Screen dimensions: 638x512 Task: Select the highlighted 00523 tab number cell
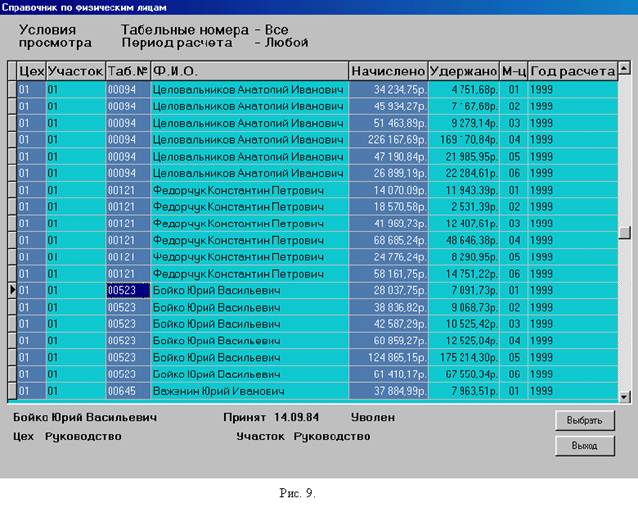click(127, 290)
